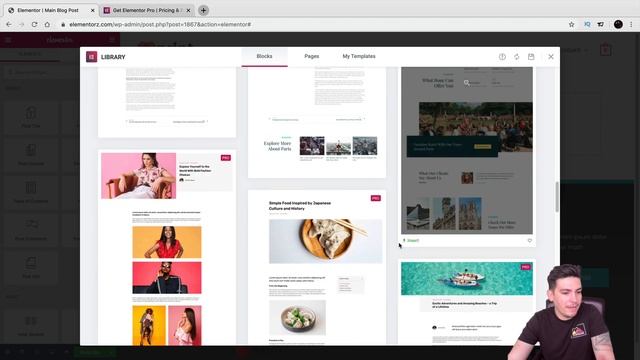Image resolution: width=640 pixels, height=360 pixels.
Task: Click the library info icon
Action: [502, 57]
